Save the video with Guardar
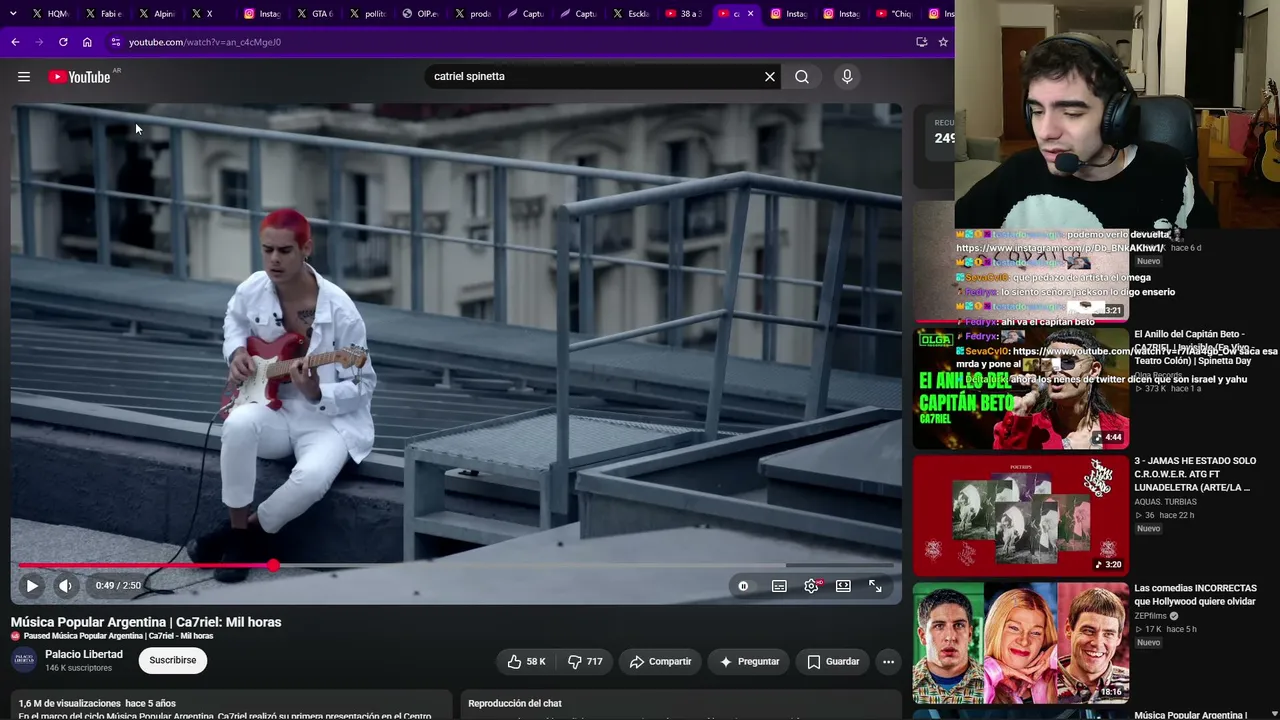Viewport: 1280px width, 720px height. point(833,661)
